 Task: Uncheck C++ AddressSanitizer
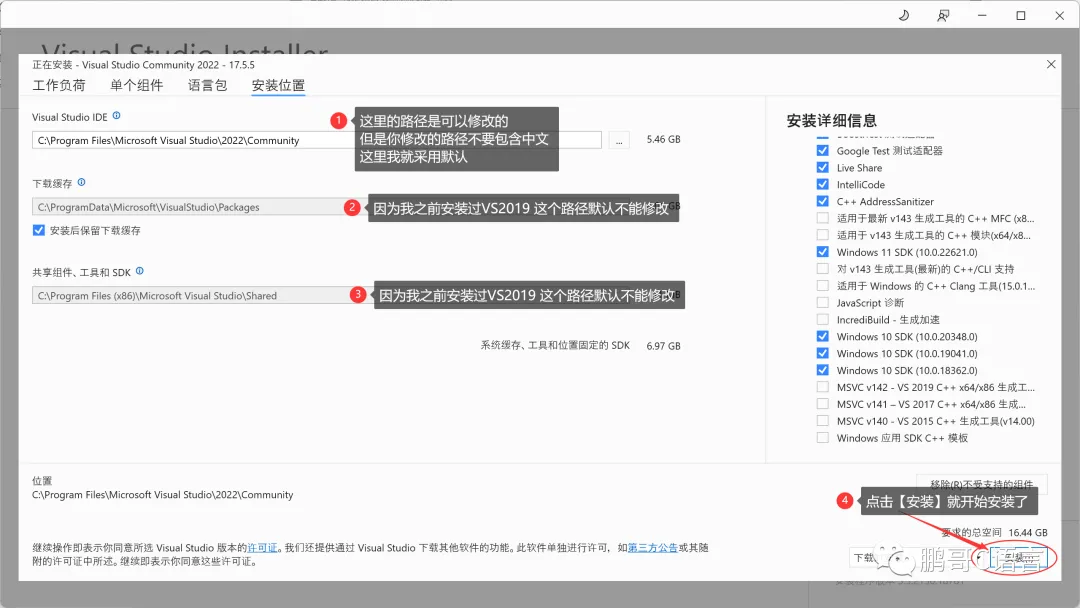[x=822, y=201]
